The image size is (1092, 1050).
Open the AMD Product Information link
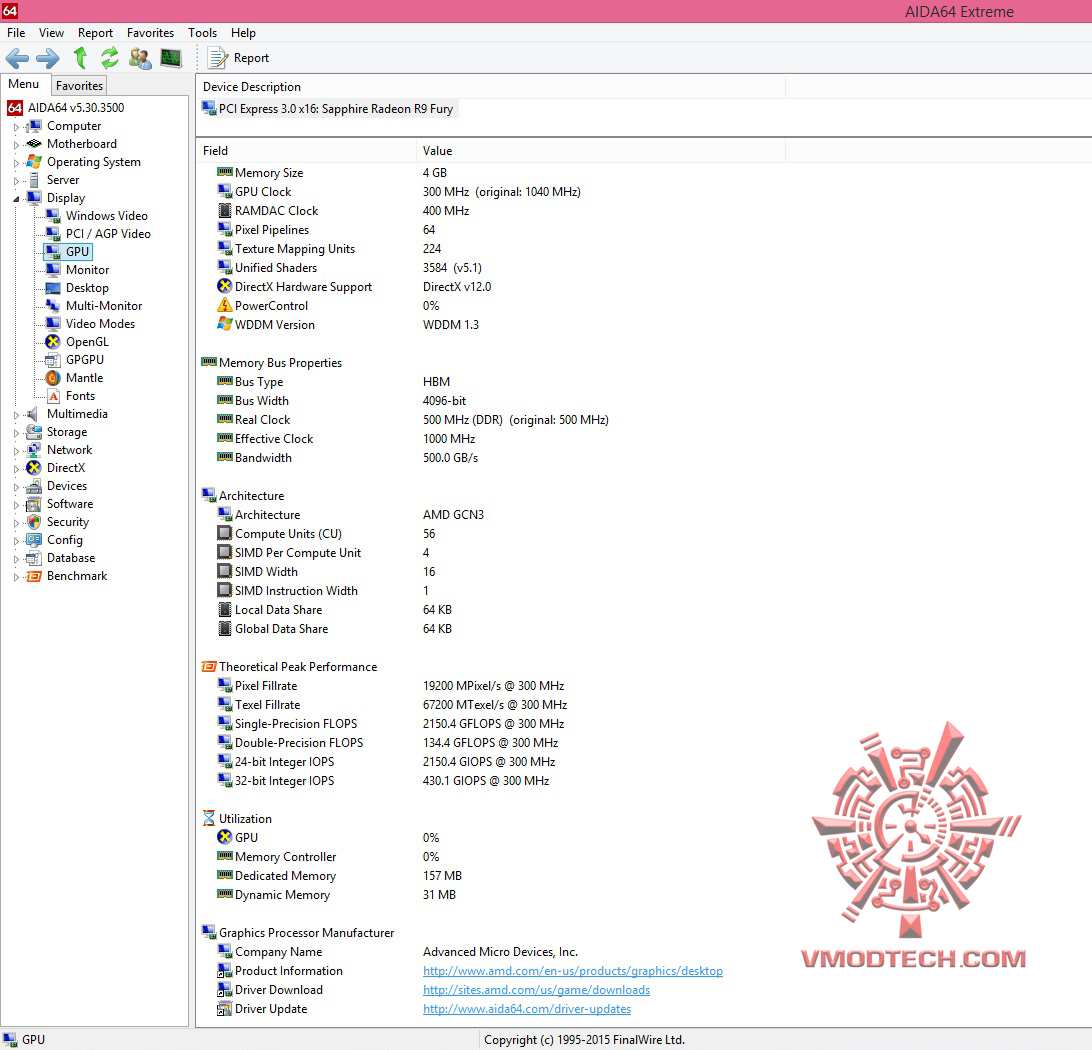coord(572,971)
